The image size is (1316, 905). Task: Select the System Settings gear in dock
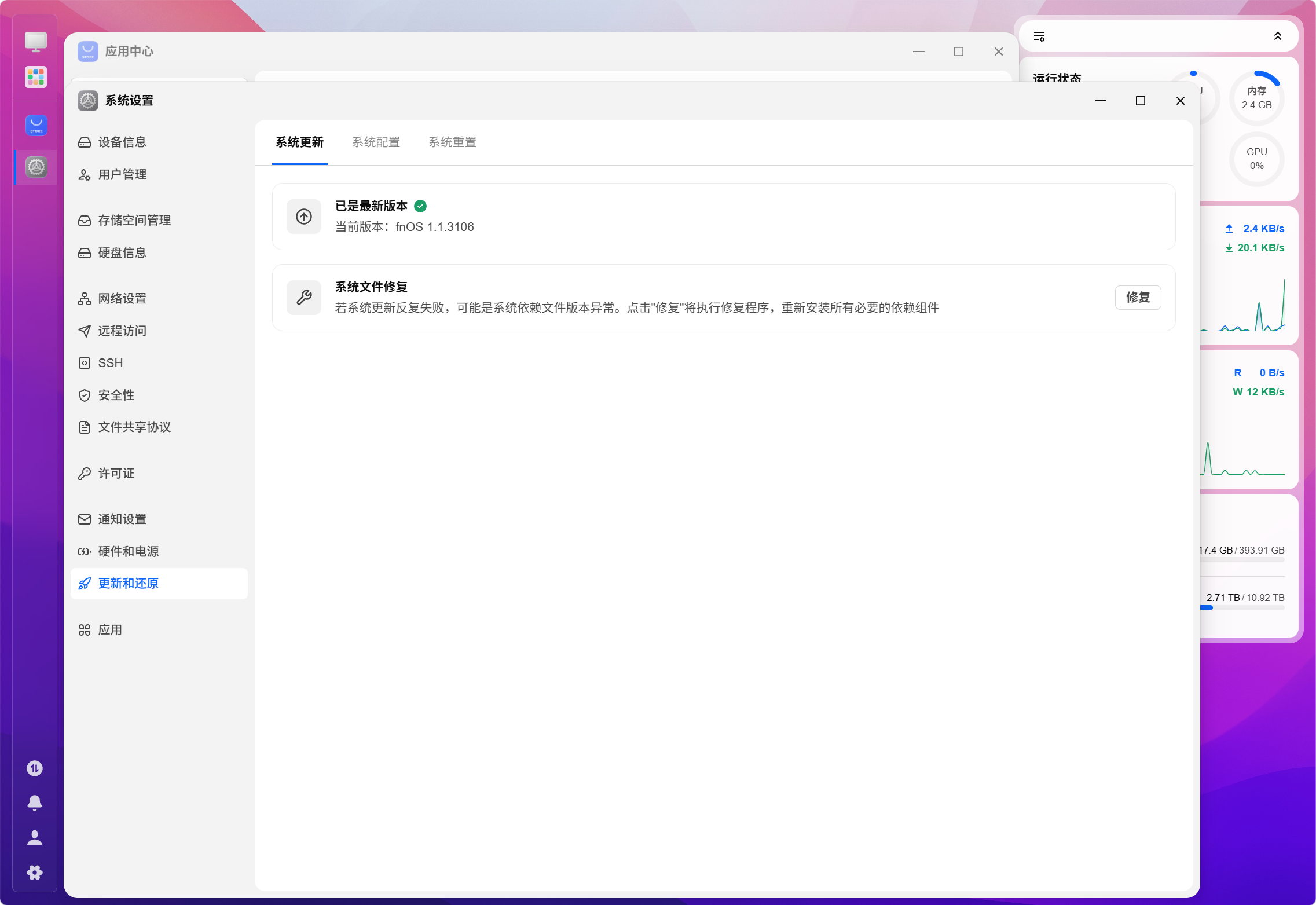[36, 167]
